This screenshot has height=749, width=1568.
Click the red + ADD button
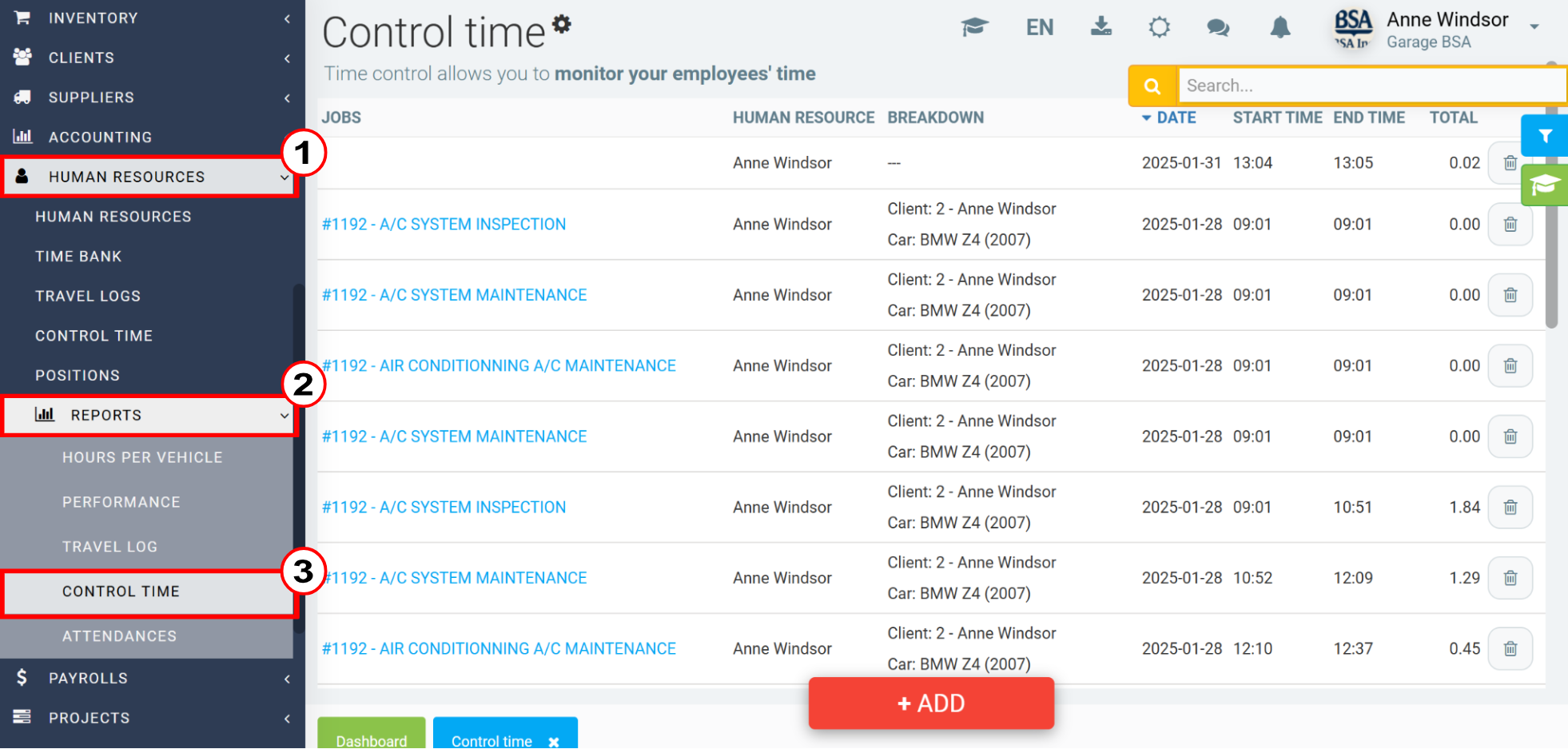pos(931,703)
